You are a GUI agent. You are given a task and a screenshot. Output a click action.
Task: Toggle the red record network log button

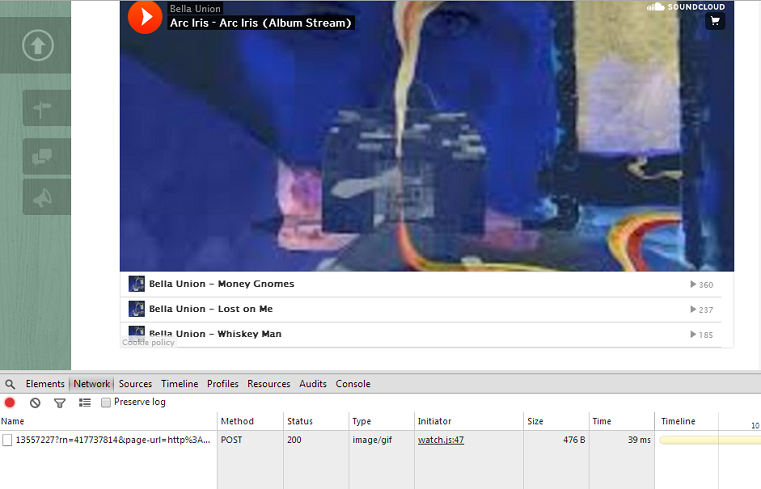pyautogui.click(x=10, y=402)
